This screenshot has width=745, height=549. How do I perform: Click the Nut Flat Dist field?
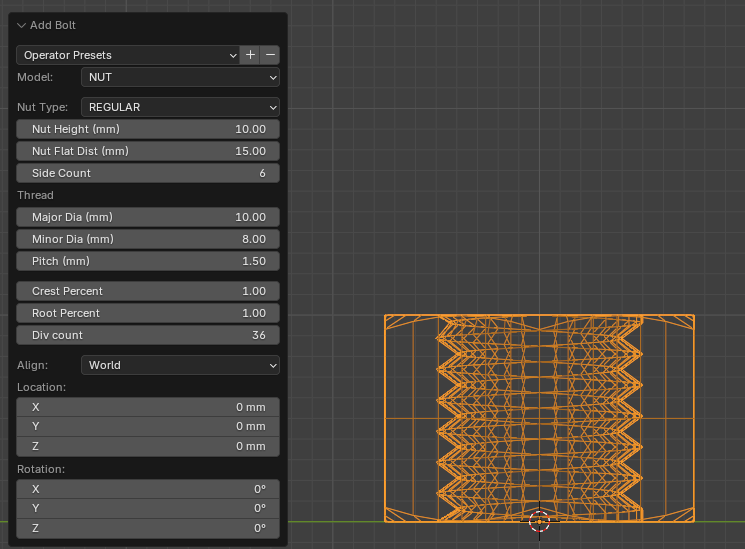[148, 151]
